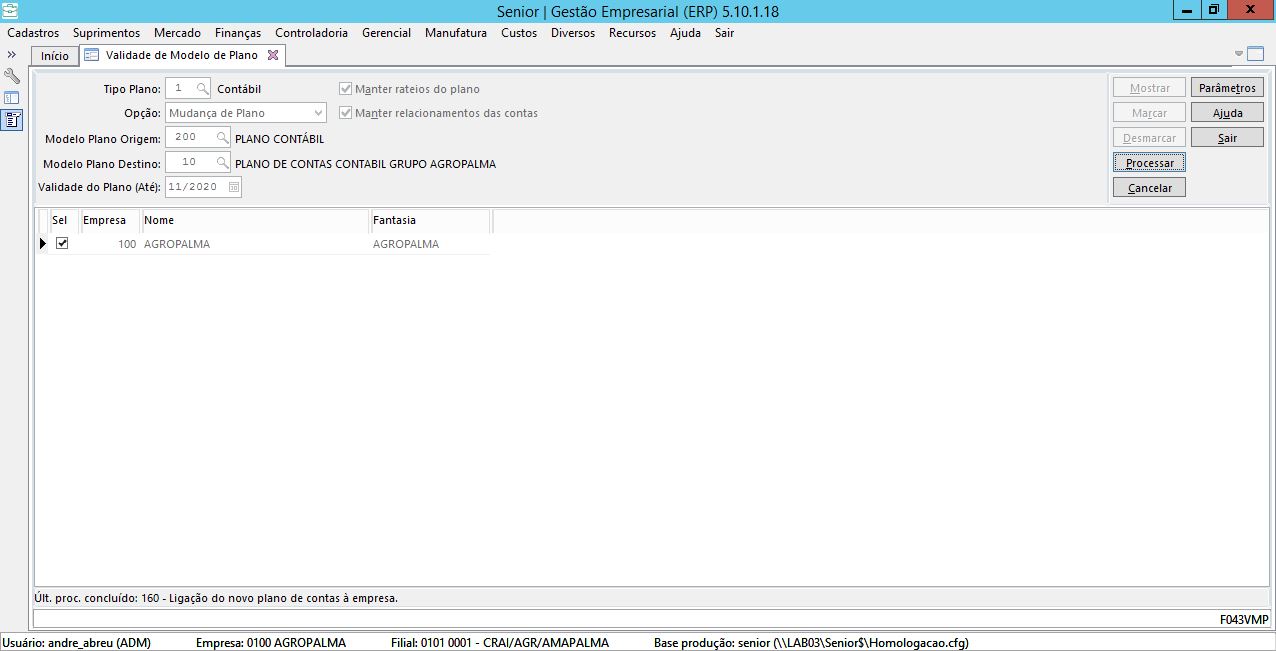
Task: Open lookup for Modelo Plano Destino
Action: click(222, 162)
